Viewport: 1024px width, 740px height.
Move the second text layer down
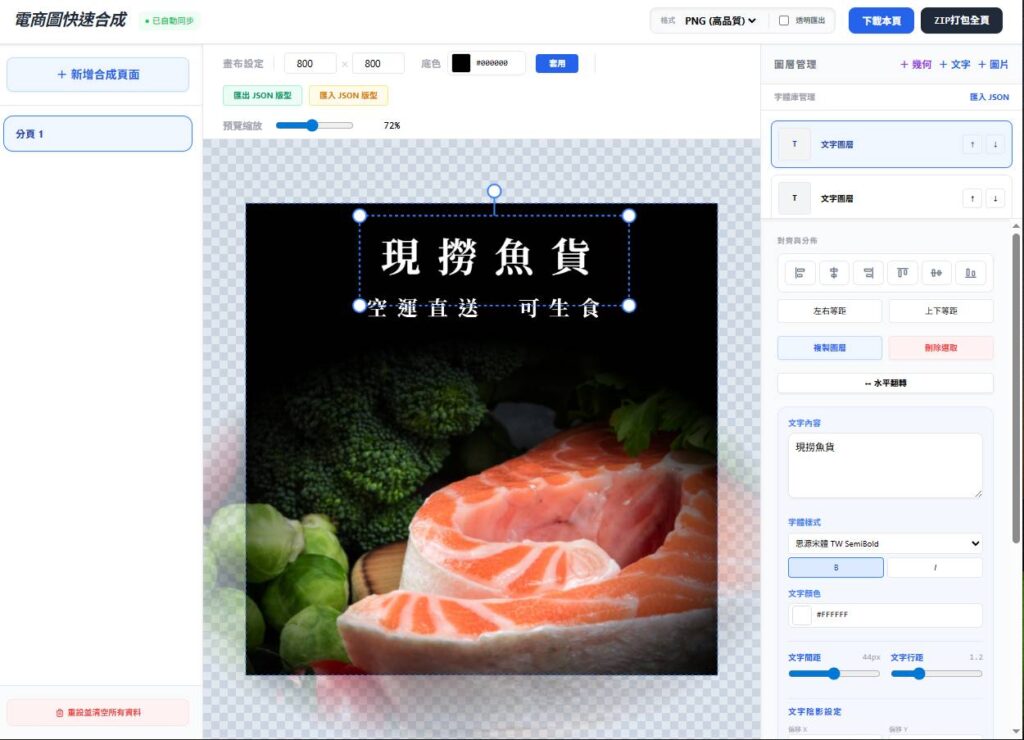(x=994, y=199)
